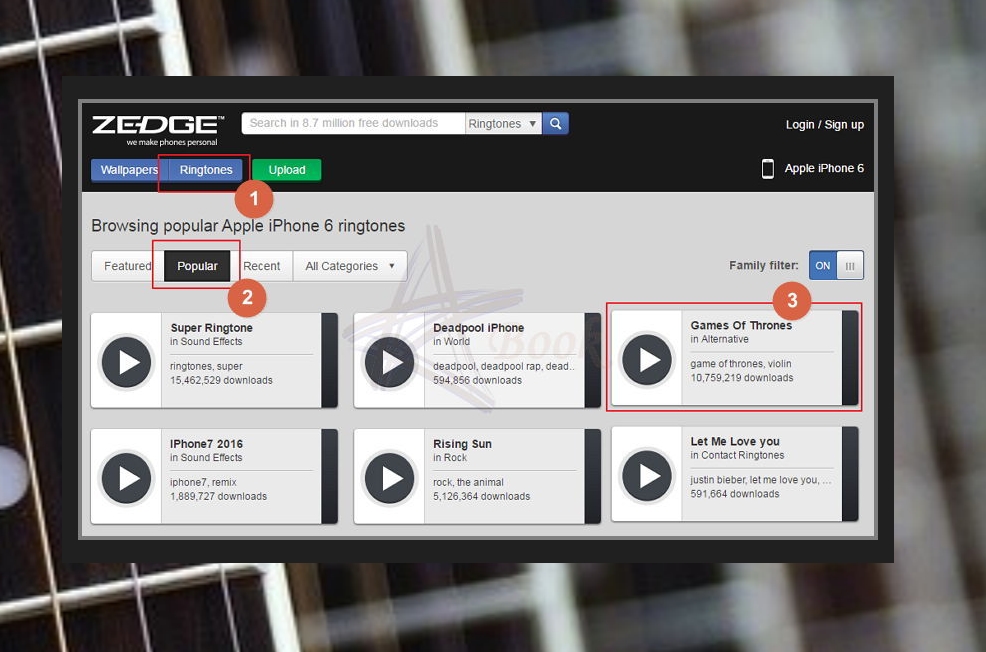Play the Super Ringtone preview
986x652 pixels.
pos(126,362)
